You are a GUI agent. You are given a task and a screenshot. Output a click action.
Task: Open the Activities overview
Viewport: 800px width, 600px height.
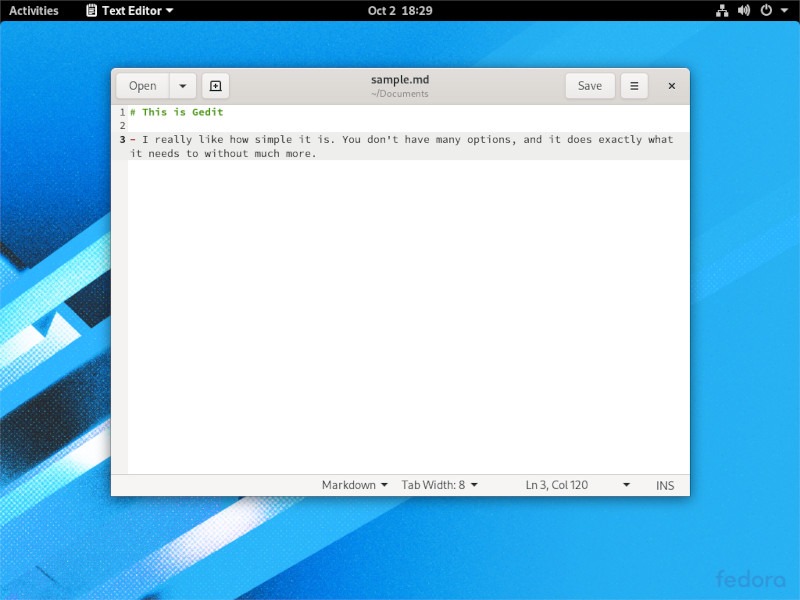tap(36, 11)
